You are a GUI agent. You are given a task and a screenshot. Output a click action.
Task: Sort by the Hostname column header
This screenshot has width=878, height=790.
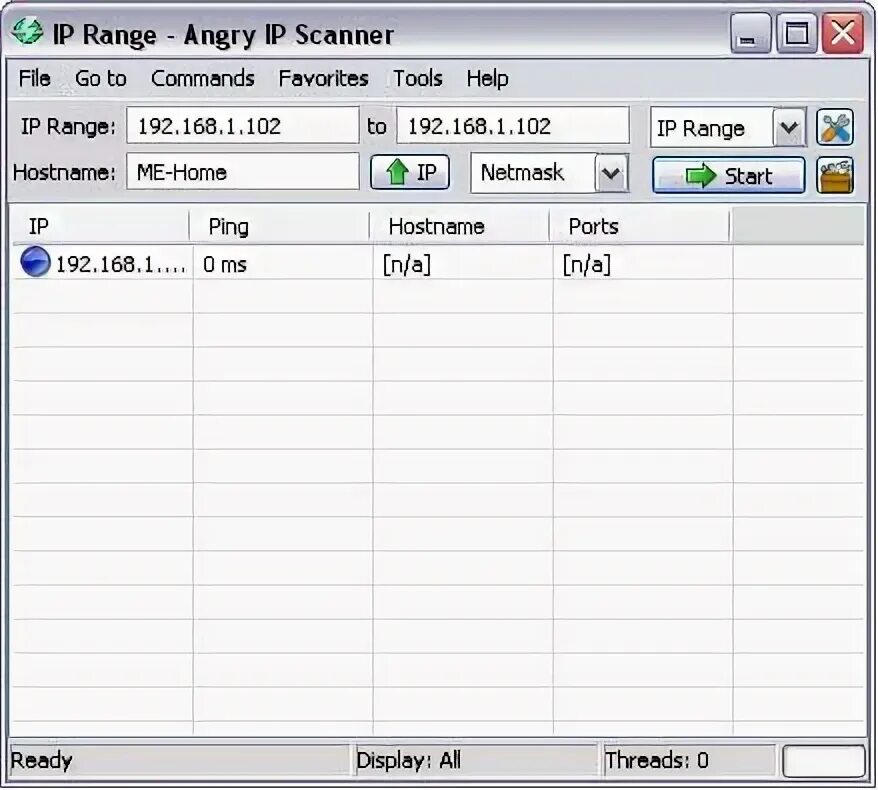point(460,226)
